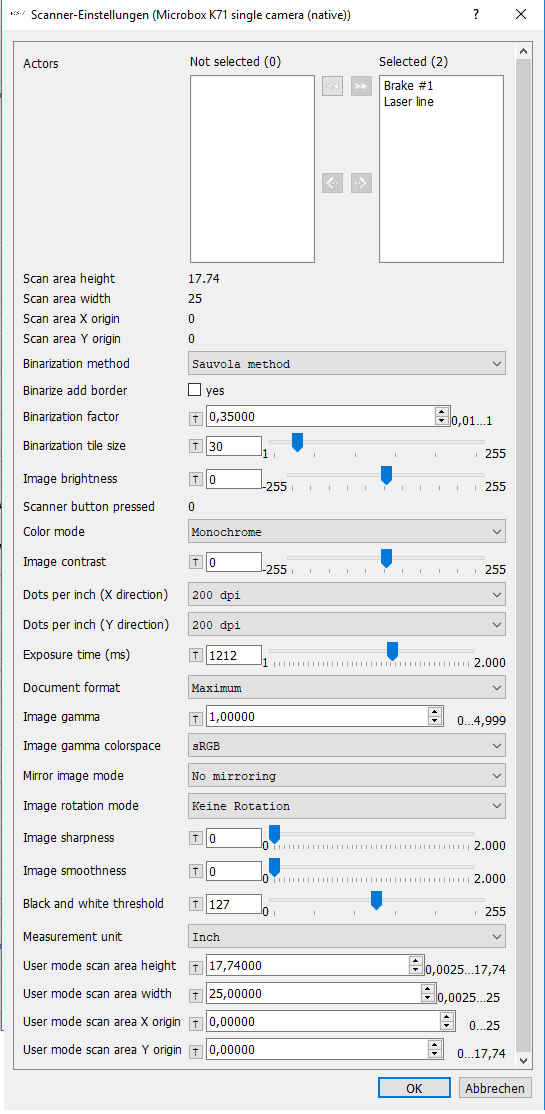Click the Image gamma spinner arrows
Viewport: 545px width, 1114px height.
point(436,717)
